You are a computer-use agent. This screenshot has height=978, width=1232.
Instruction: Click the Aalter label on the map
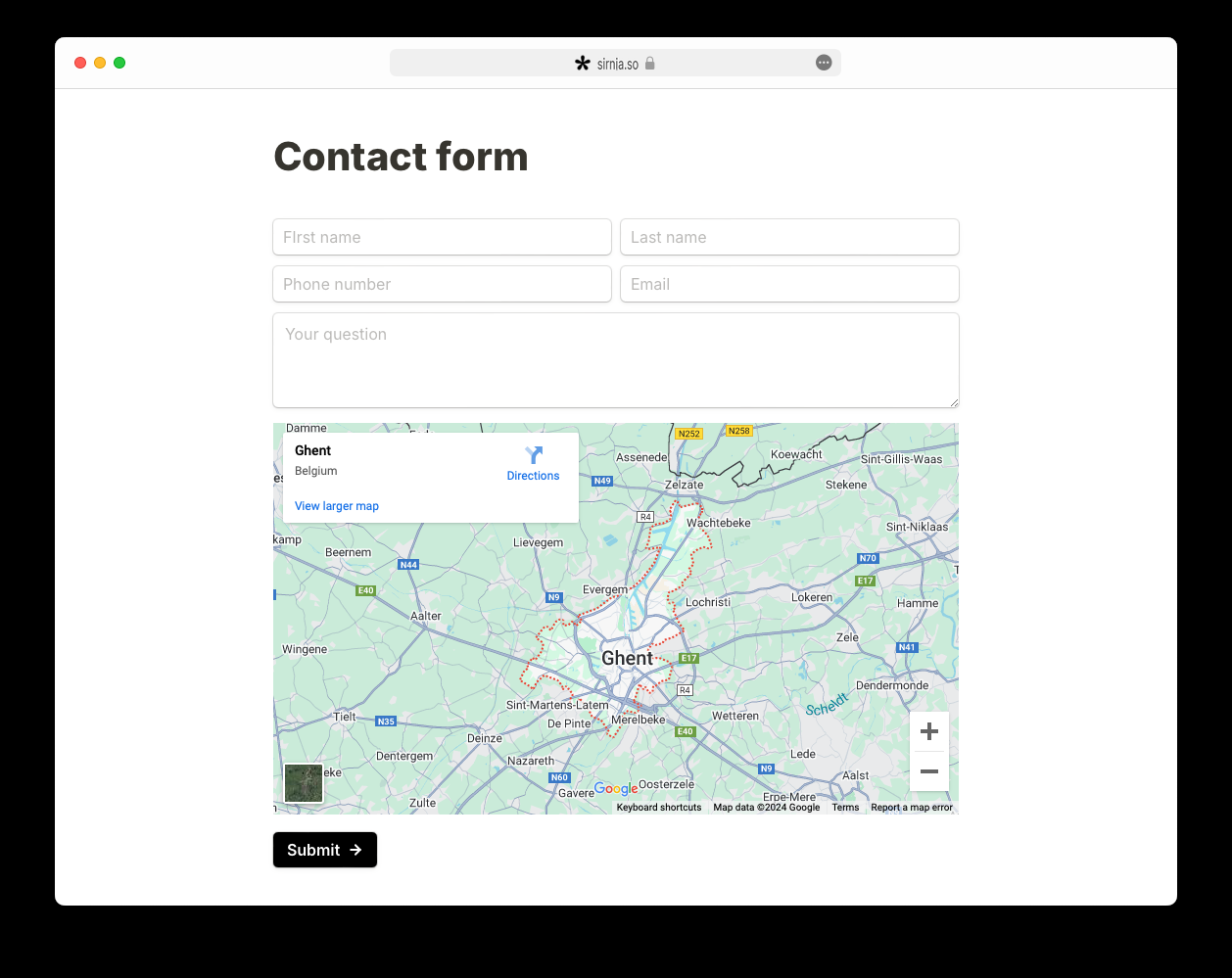tap(426, 616)
